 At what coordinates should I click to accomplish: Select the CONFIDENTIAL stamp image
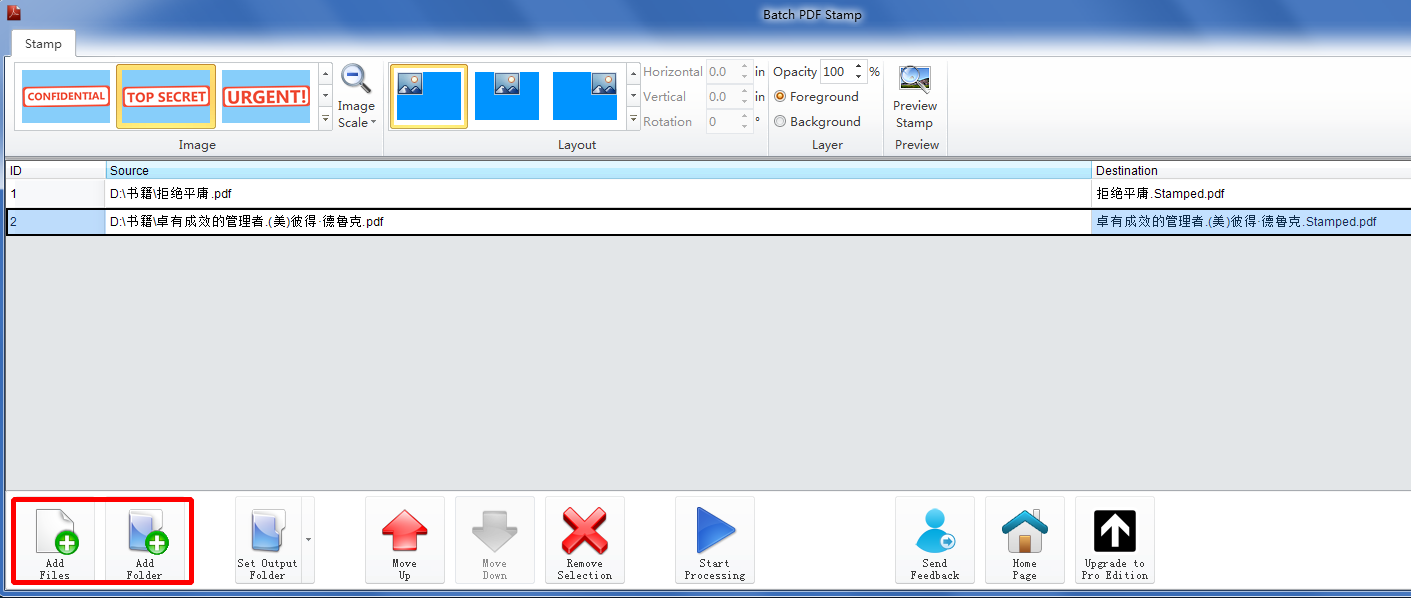[x=66, y=96]
